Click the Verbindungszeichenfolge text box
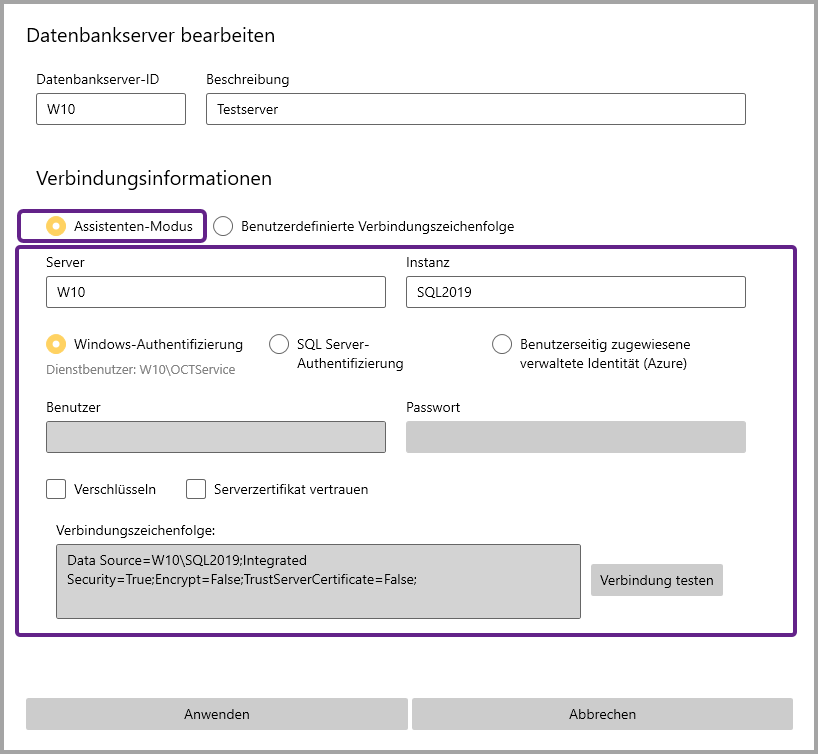818x754 pixels. [318, 581]
